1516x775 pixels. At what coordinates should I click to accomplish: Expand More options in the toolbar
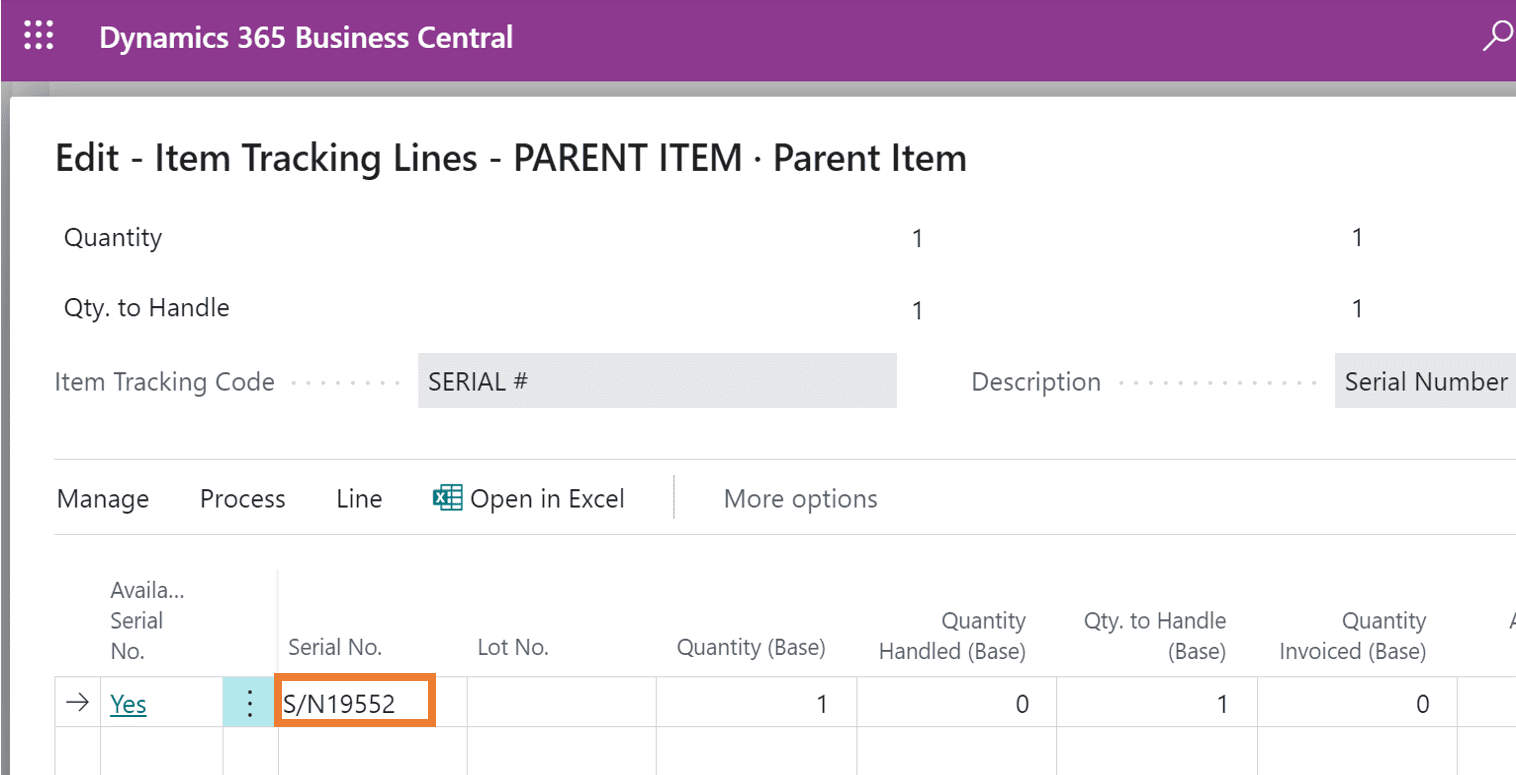(800, 499)
